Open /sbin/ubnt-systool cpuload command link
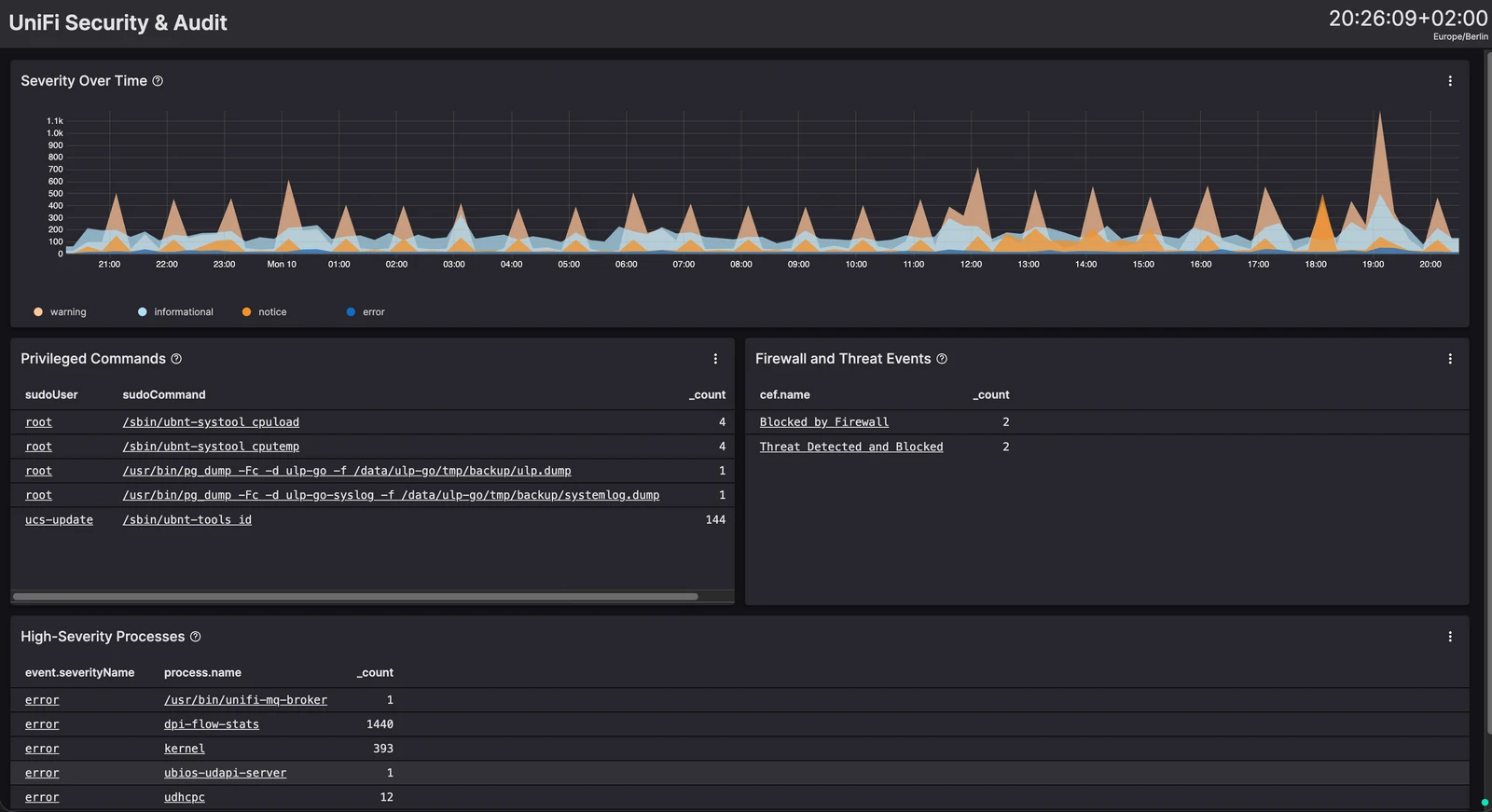 click(x=211, y=422)
